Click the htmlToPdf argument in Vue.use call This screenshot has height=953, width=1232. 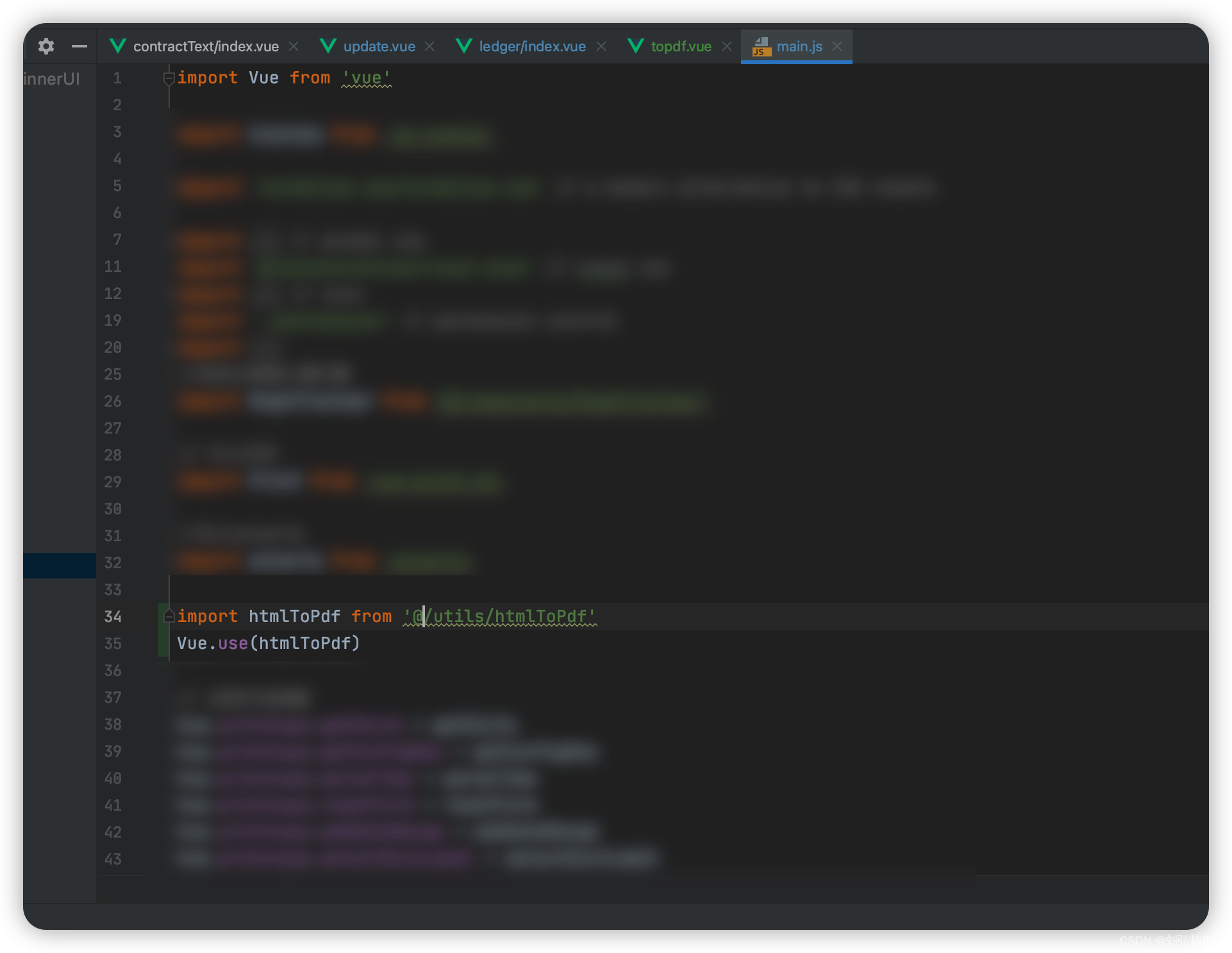click(304, 643)
